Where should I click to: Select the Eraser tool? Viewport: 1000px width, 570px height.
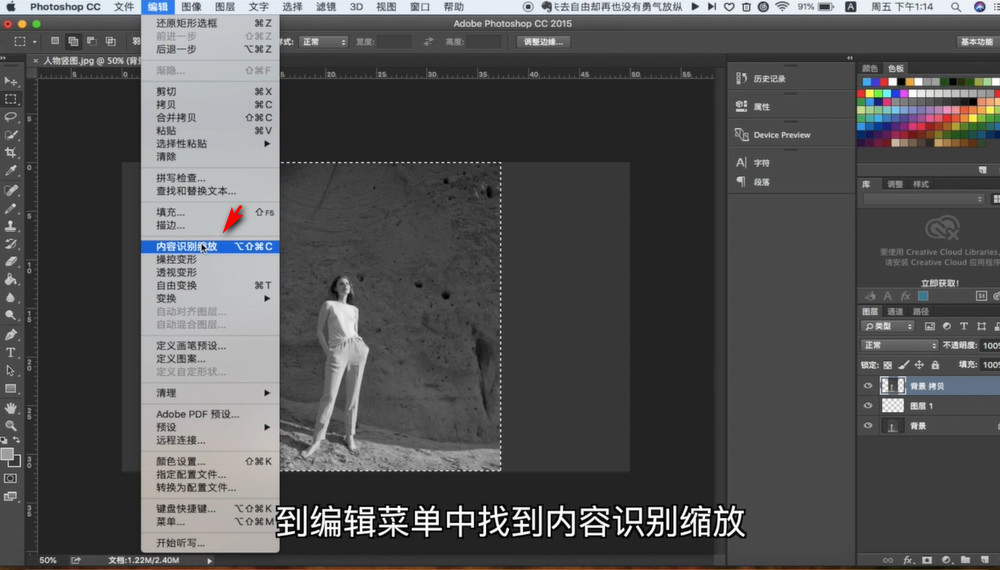coord(11,261)
